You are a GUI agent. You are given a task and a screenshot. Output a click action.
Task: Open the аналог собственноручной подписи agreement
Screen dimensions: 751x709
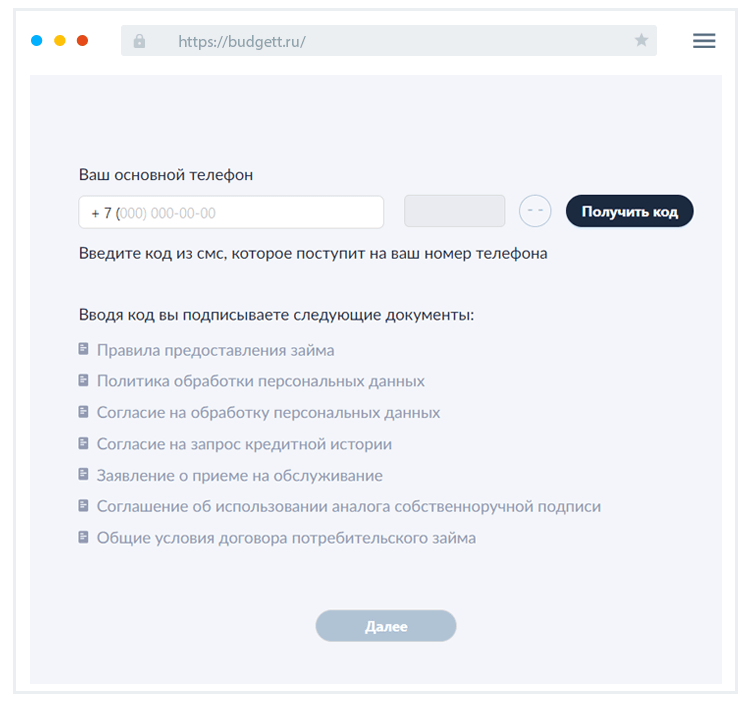pos(348,507)
